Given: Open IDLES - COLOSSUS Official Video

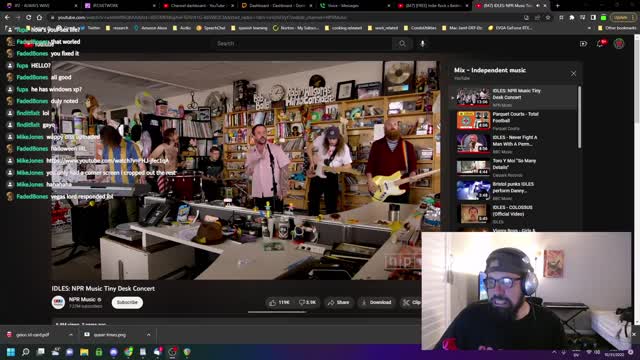Looking at the screenshot, I should 514,213.
